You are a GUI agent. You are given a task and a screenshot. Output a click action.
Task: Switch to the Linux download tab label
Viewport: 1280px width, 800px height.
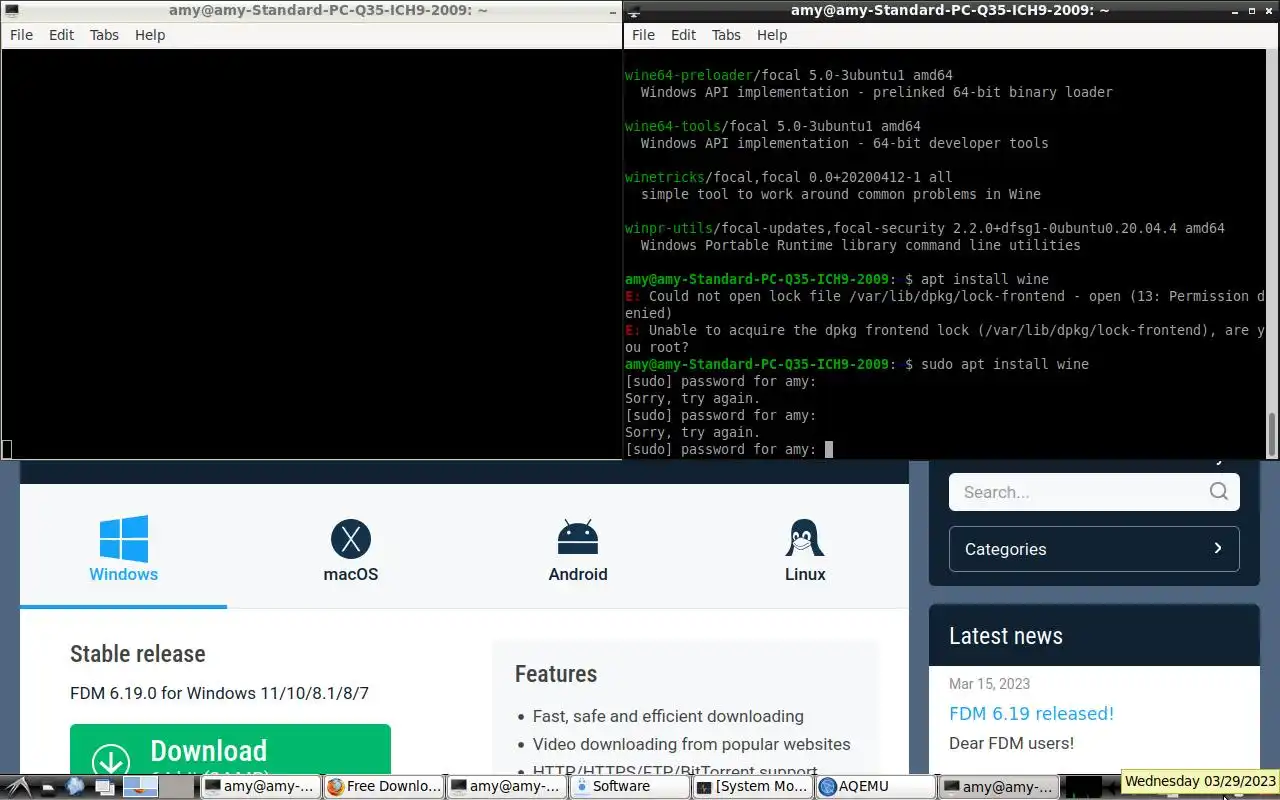tap(805, 574)
